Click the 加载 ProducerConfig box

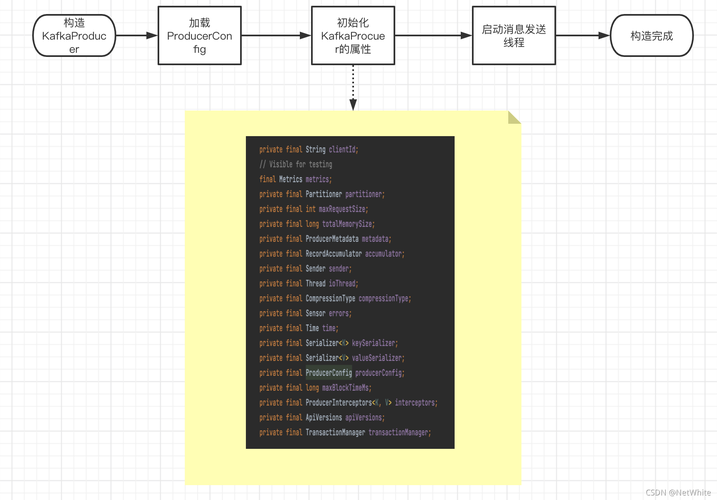pos(199,36)
